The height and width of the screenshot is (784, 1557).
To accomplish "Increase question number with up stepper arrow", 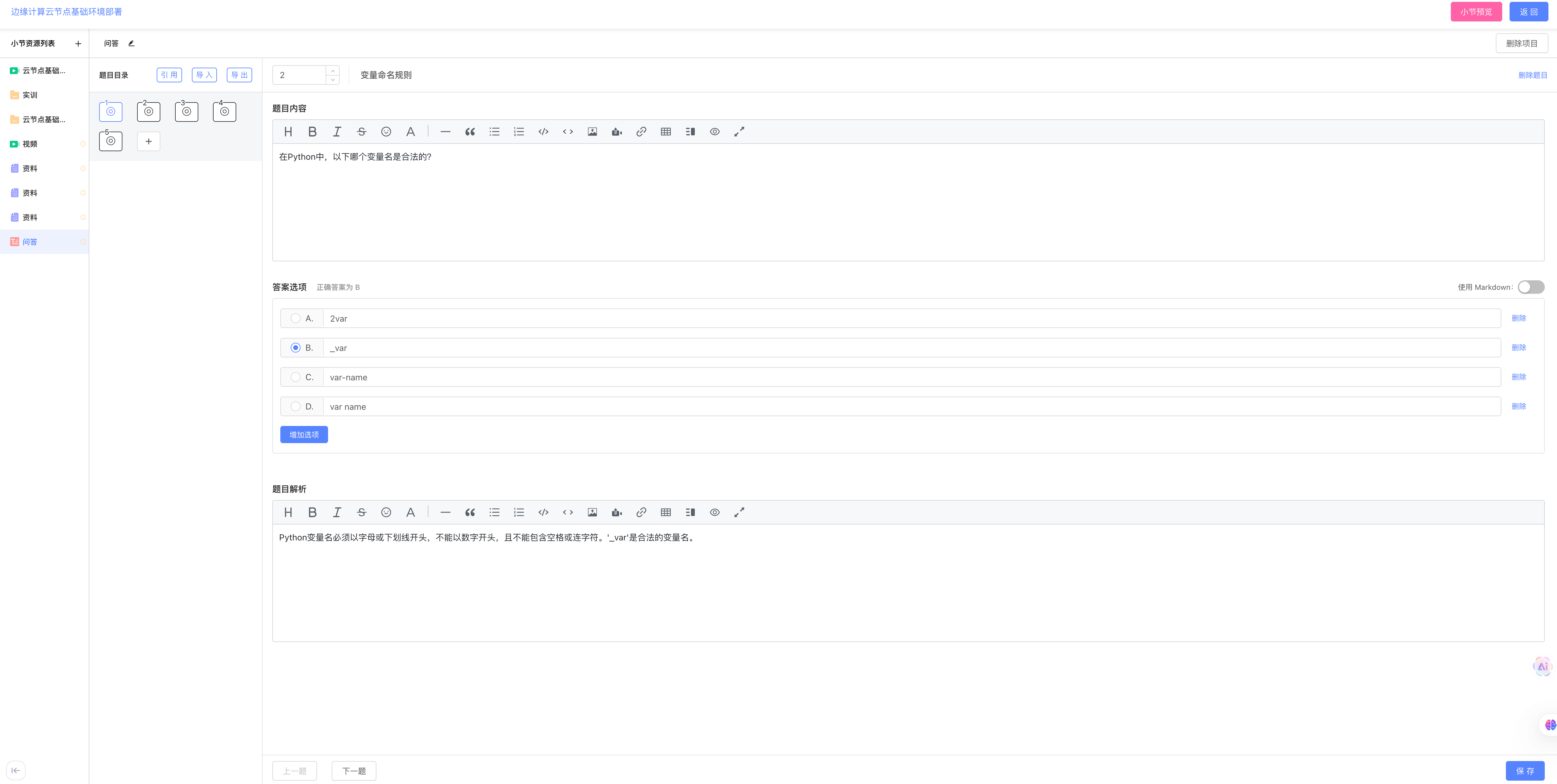I will point(332,71).
